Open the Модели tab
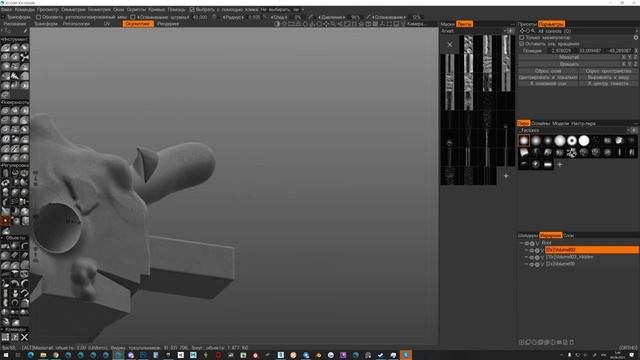Viewport: 640px width, 360px height. [x=560, y=123]
